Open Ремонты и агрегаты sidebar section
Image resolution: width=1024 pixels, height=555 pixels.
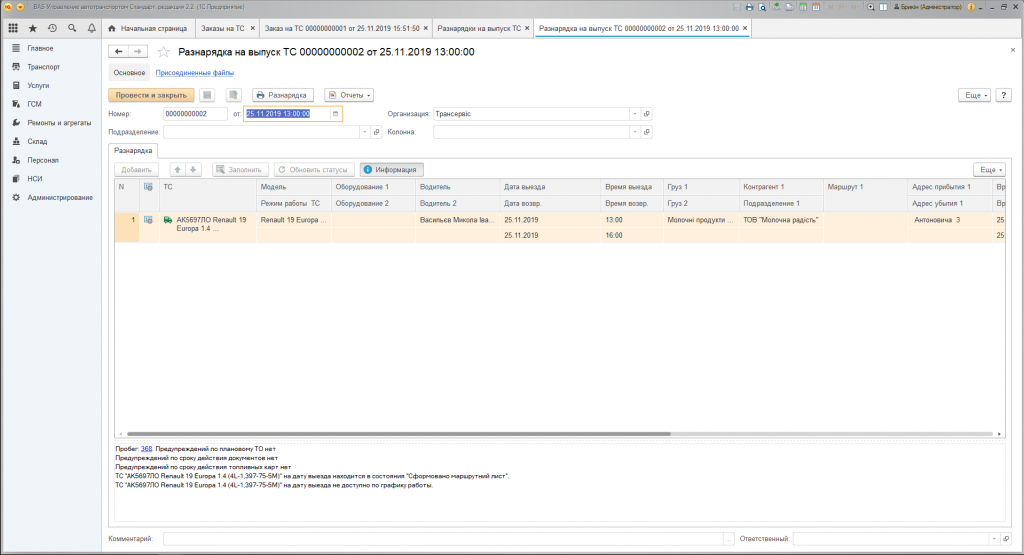pos(59,123)
